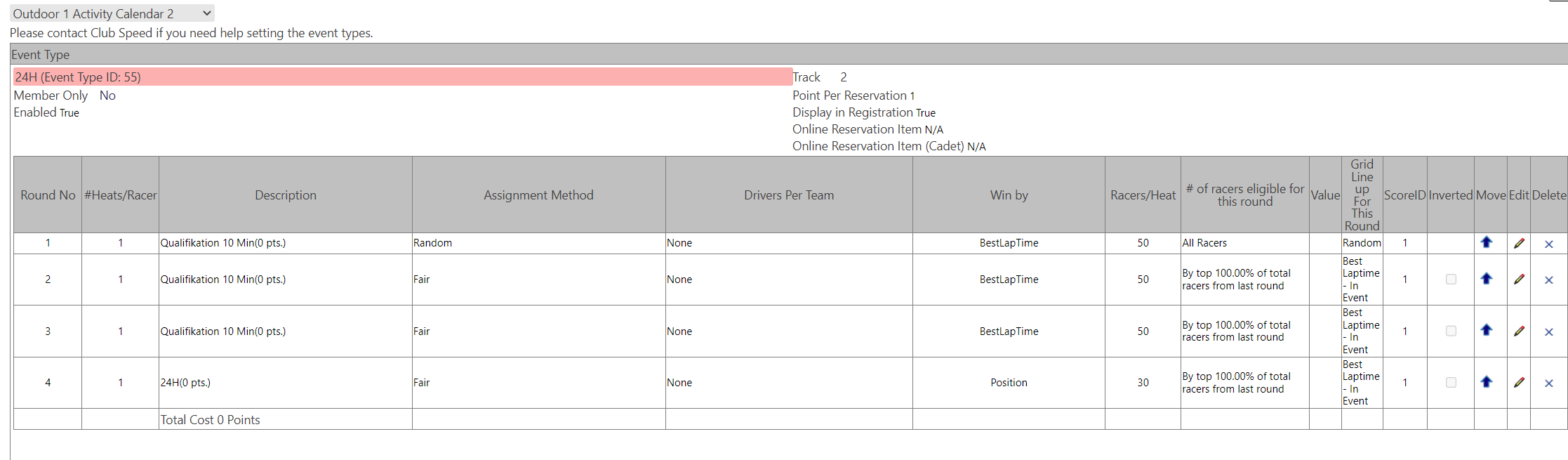The height and width of the screenshot is (460, 1568).
Task: Select the 24H Event Type ID 55 row
Action: click(402, 77)
